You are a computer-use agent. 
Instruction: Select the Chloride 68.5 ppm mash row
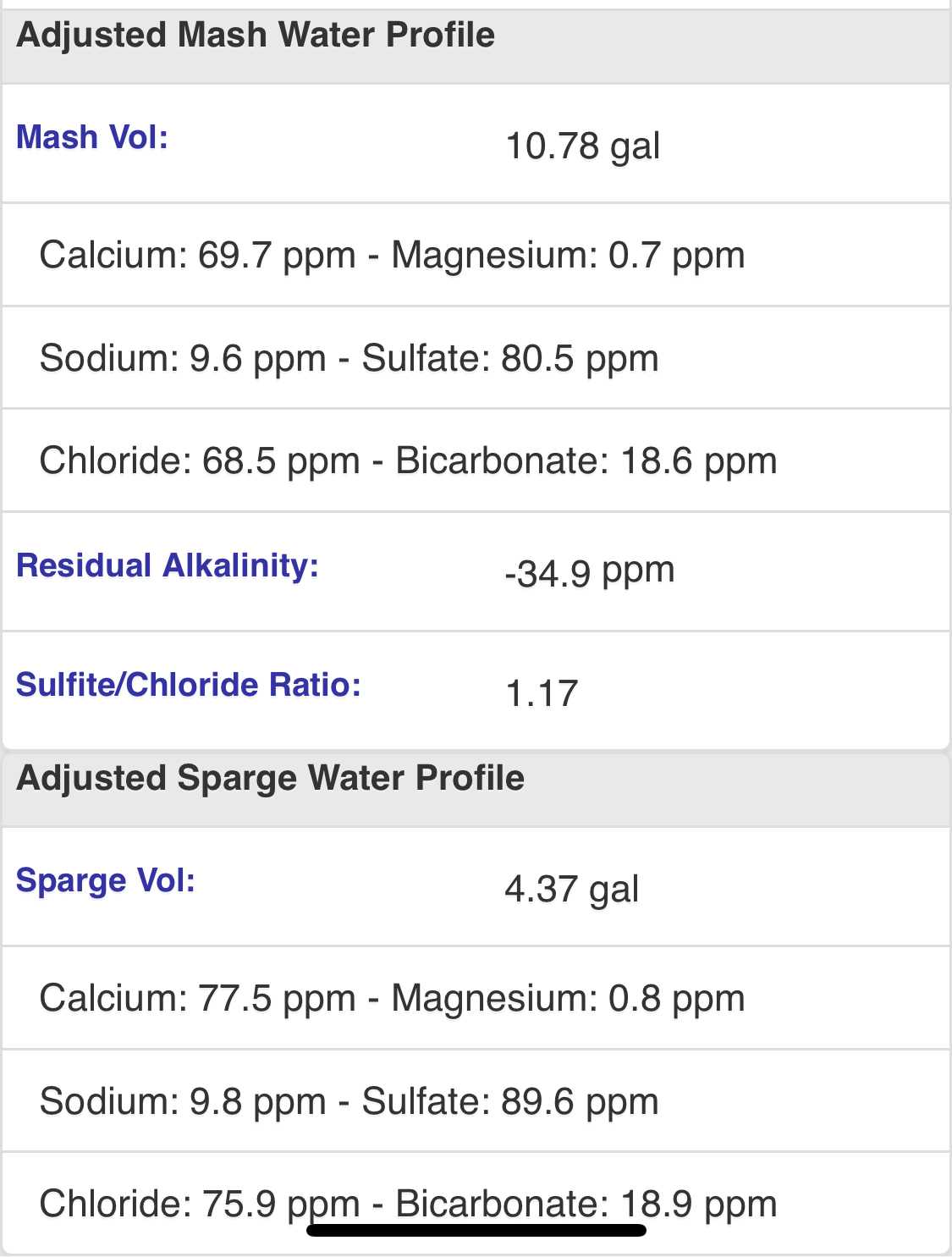click(x=476, y=460)
